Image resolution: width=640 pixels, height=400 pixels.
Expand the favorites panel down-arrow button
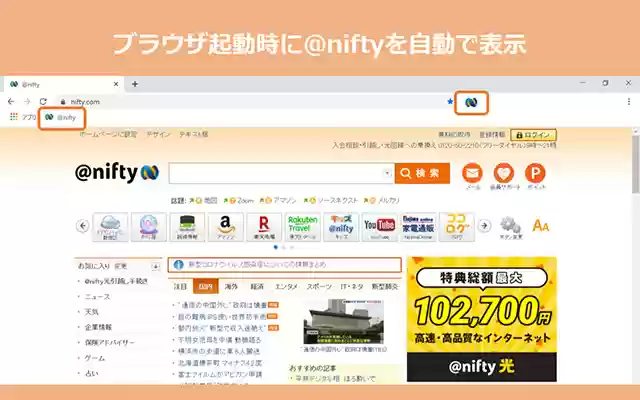(156, 267)
